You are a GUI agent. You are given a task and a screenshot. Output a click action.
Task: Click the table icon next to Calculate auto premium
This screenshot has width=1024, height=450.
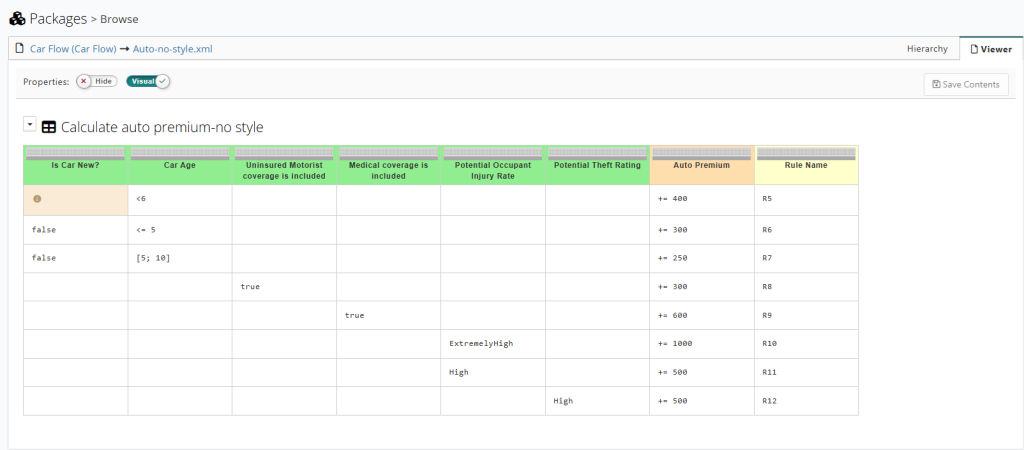click(x=49, y=127)
